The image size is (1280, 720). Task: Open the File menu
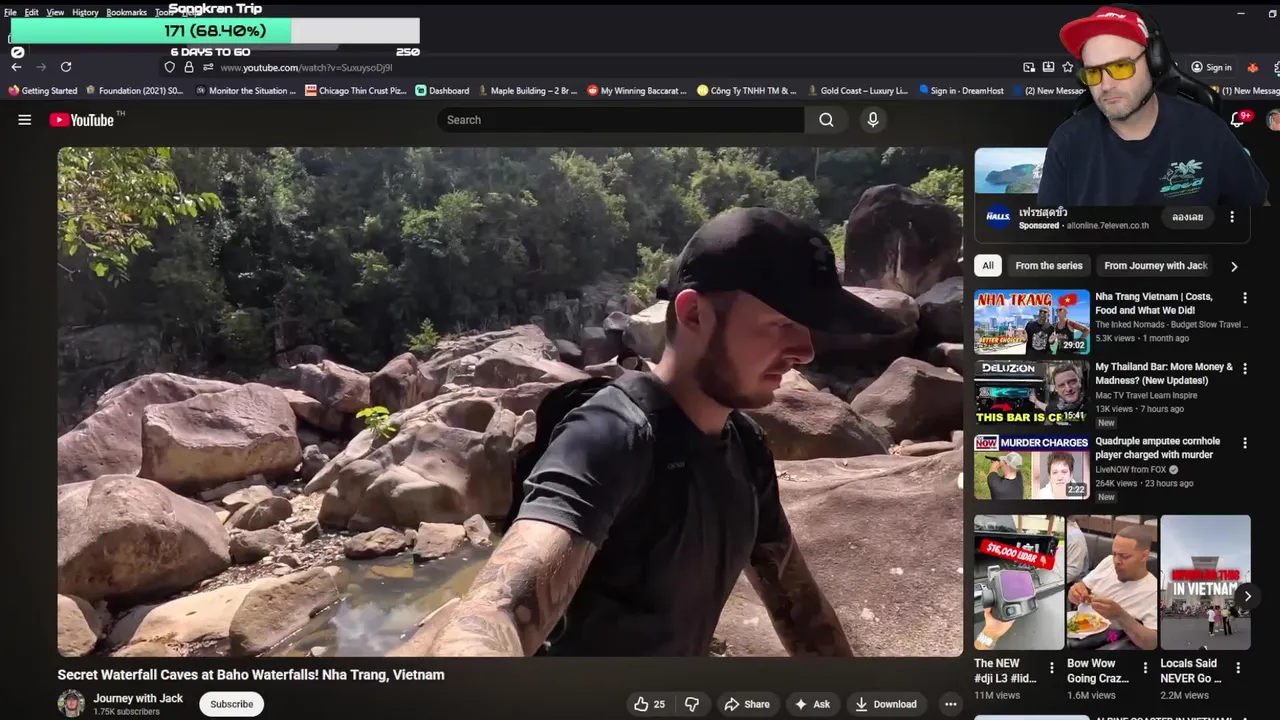coord(10,12)
